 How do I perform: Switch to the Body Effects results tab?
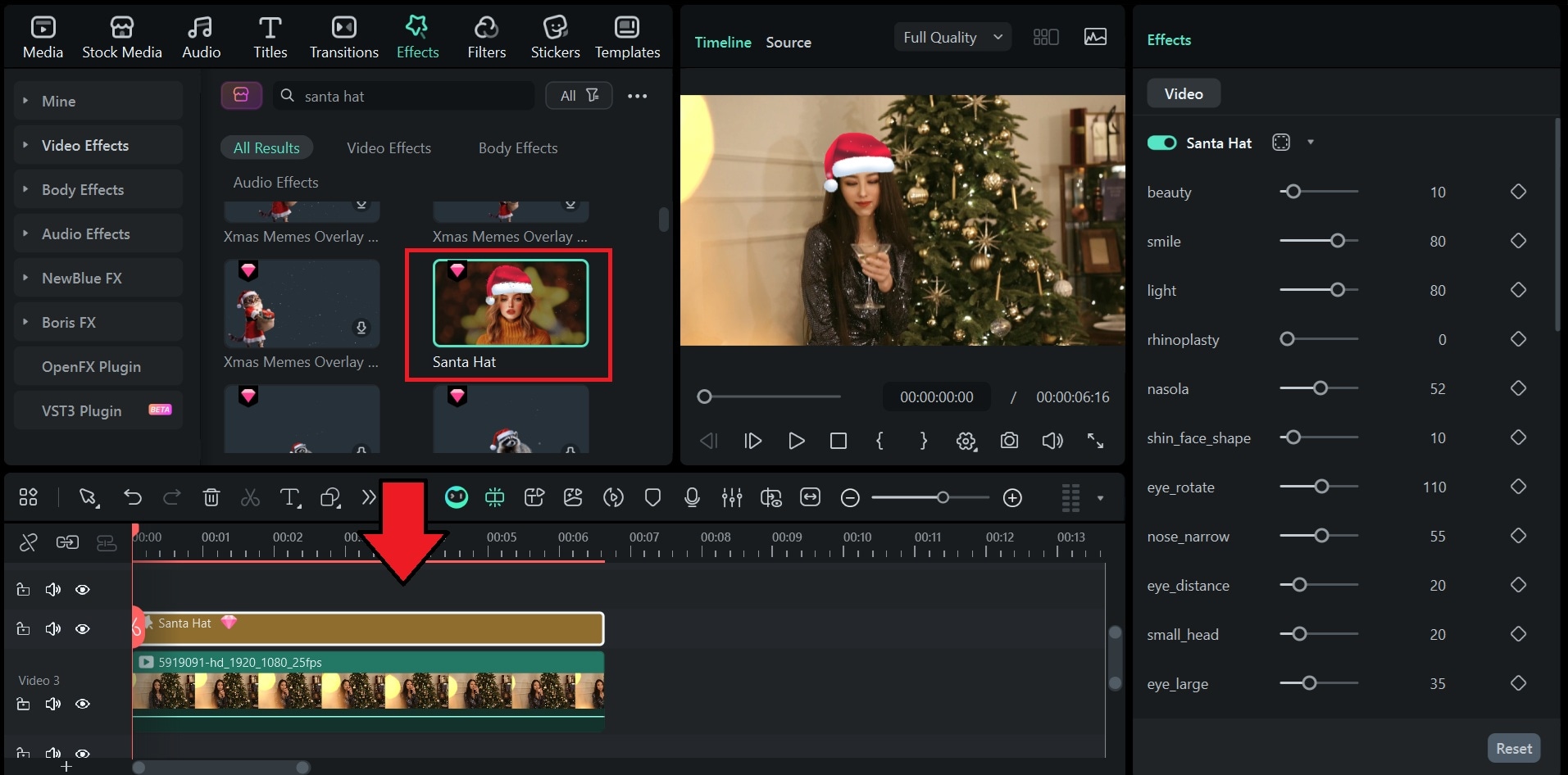(x=517, y=147)
